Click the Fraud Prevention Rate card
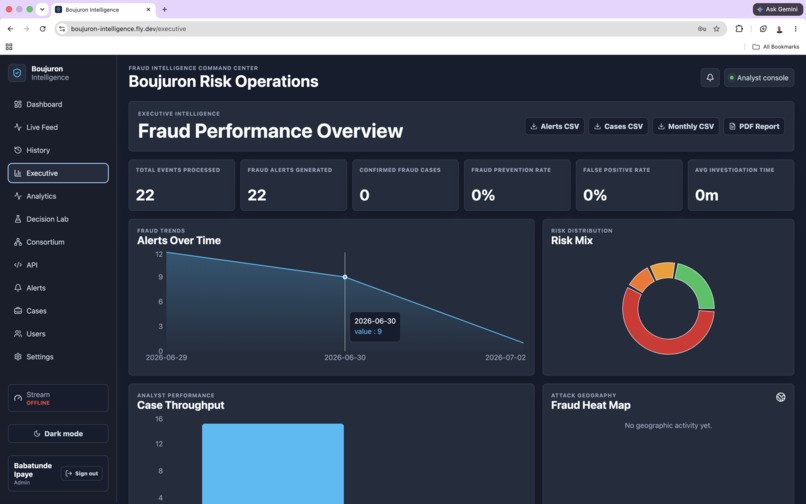 [x=517, y=185]
